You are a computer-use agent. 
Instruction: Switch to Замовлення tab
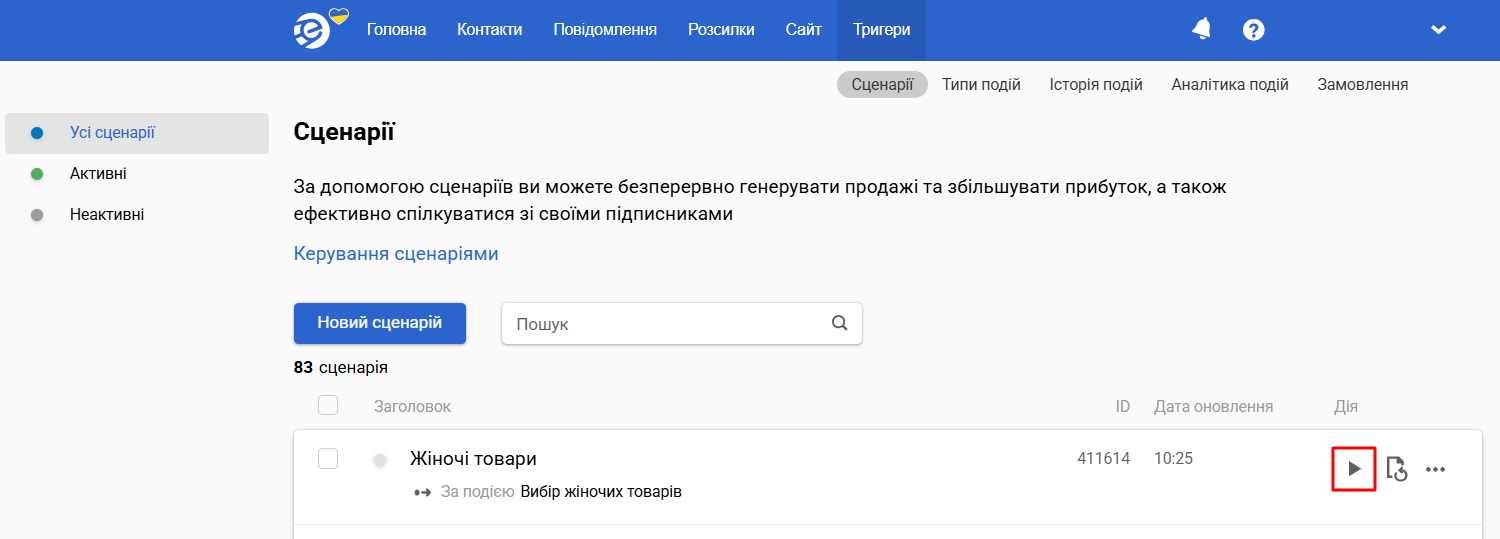pyautogui.click(x=1363, y=85)
